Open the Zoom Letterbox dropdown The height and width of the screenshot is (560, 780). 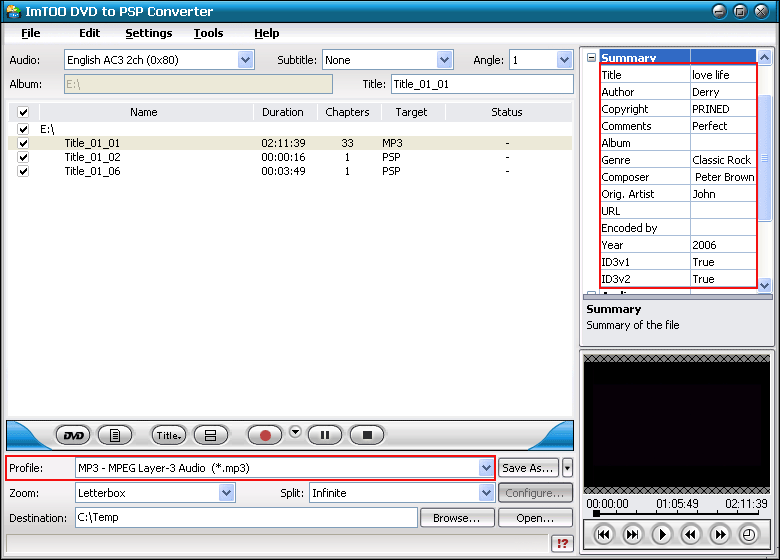pyautogui.click(x=226, y=493)
